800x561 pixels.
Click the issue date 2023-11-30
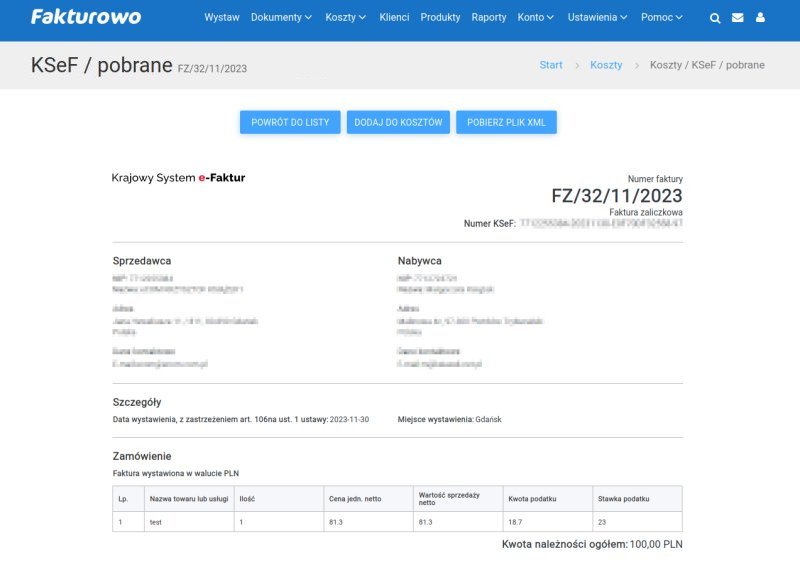pyautogui.click(x=349, y=419)
